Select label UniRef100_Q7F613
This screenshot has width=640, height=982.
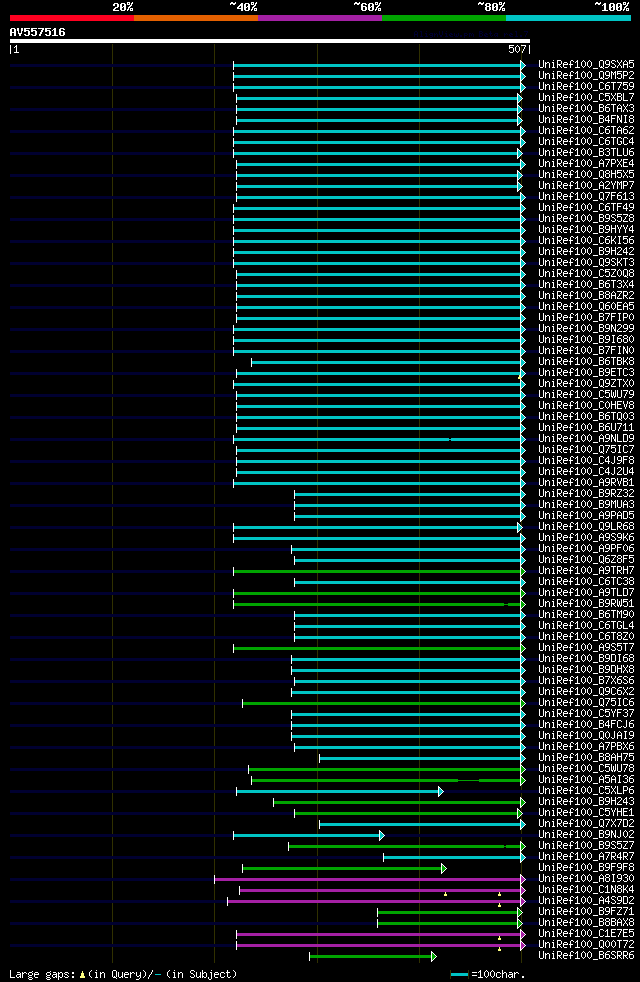(586, 197)
